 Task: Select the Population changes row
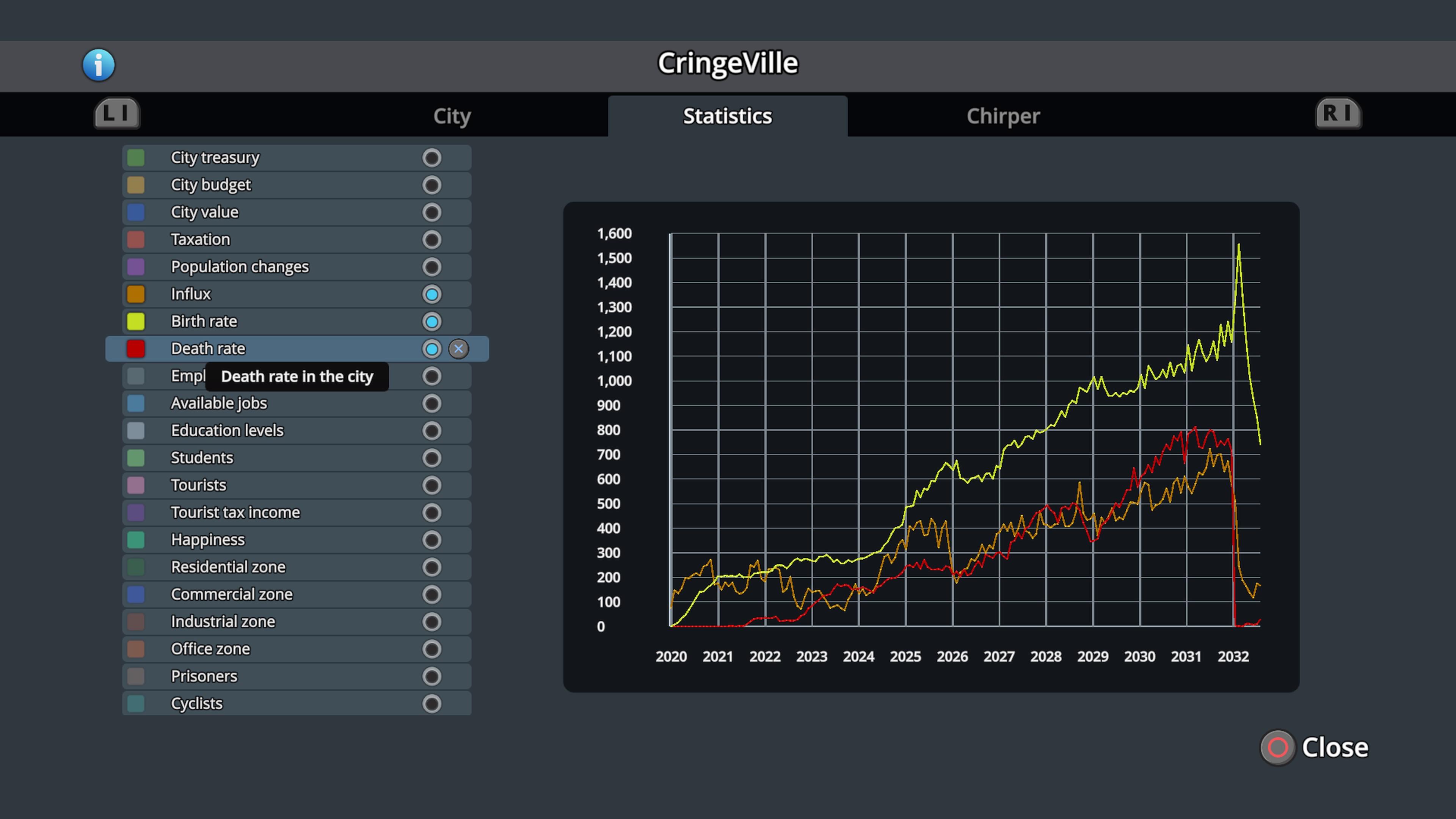(240, 267)
